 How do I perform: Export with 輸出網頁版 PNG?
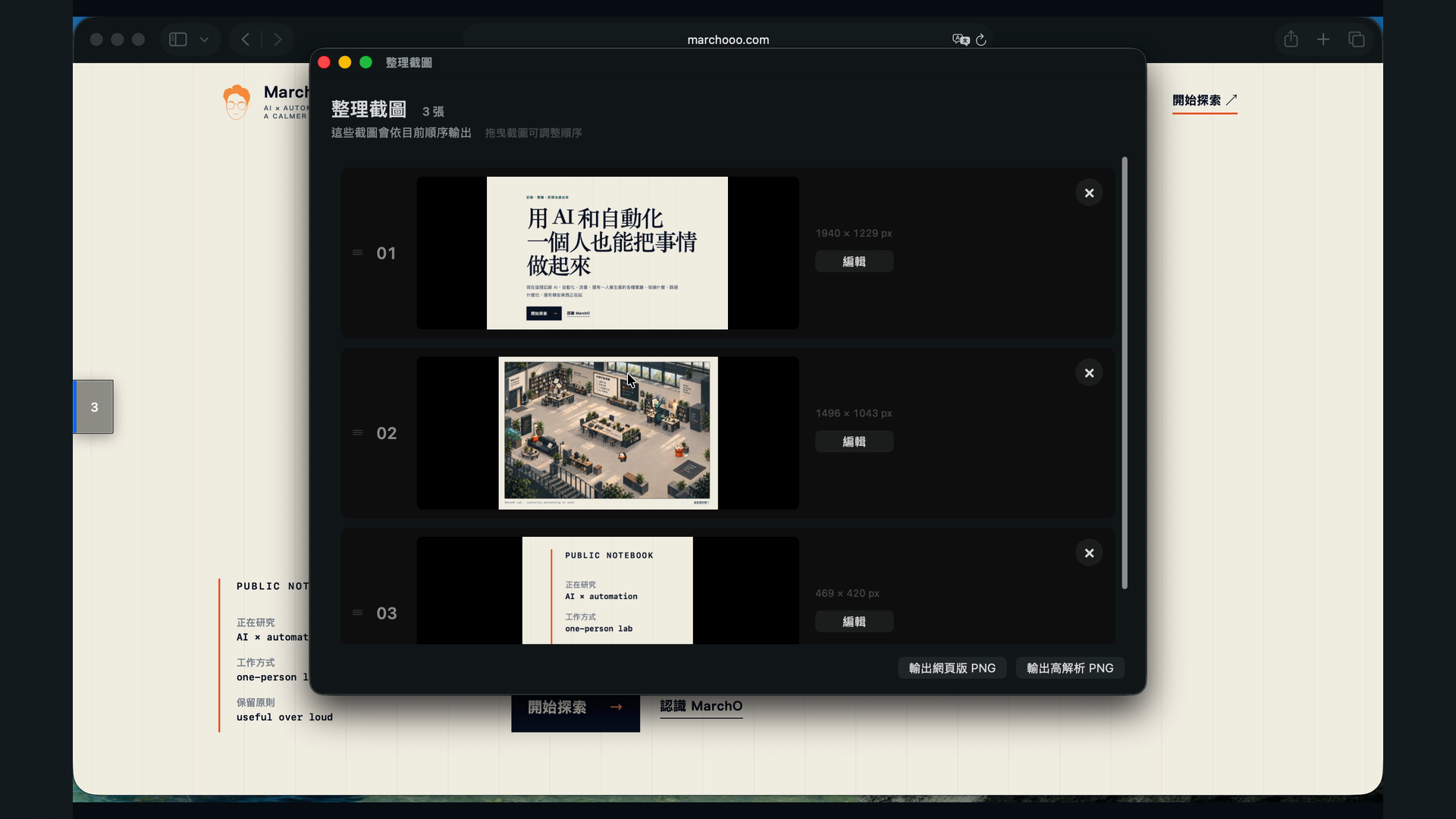[952, 668]
